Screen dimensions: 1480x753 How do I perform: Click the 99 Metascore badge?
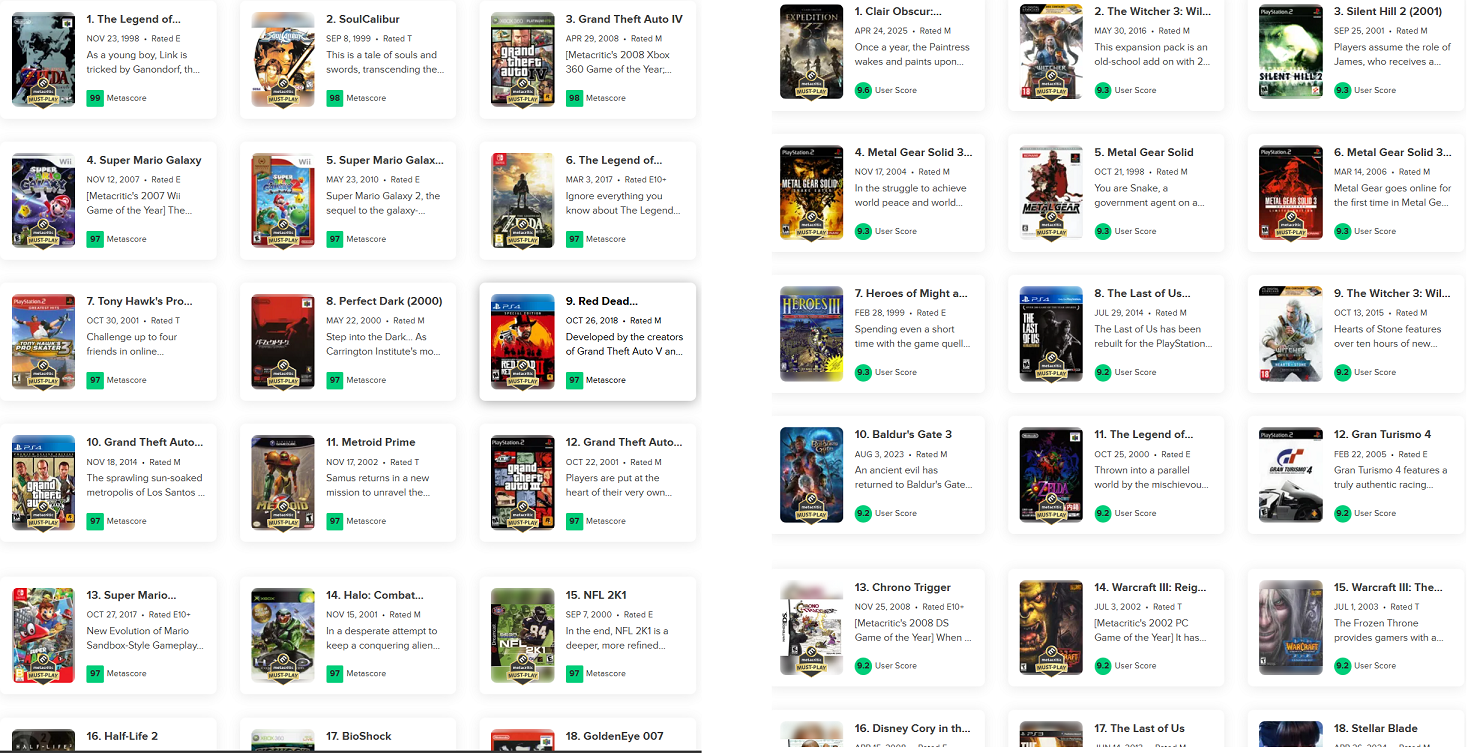[95, 98]
